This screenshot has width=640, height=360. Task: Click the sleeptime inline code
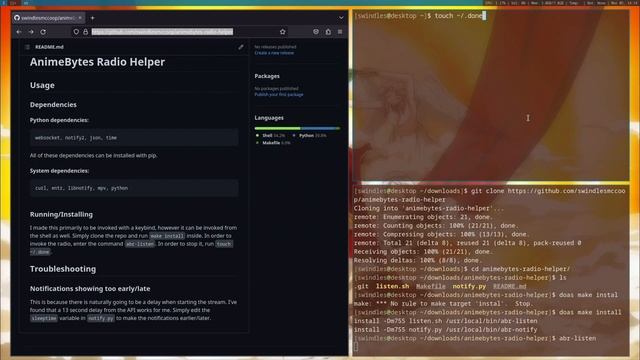(44, 318)
